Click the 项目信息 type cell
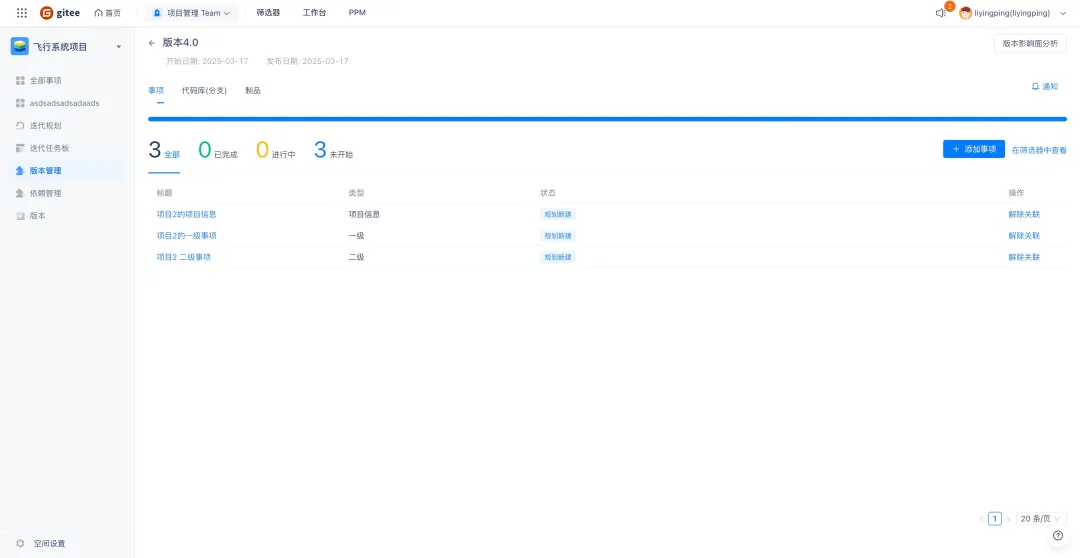 (x=364, y=214)
